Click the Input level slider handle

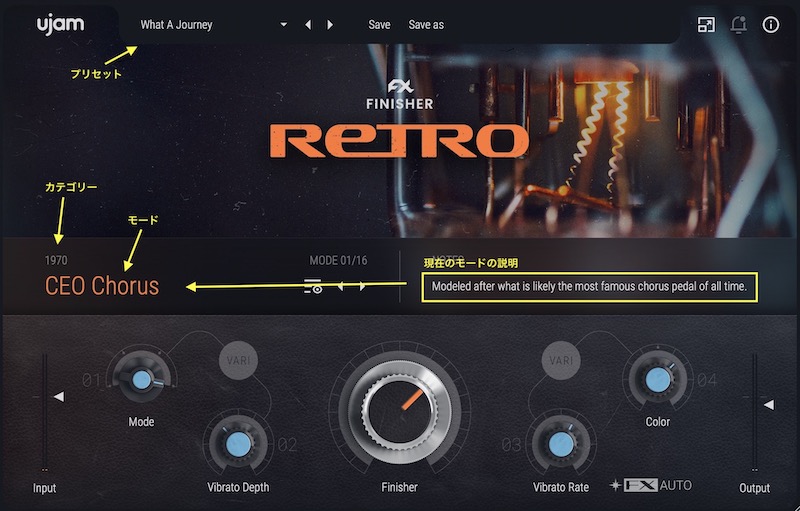[x=59, y=396]
